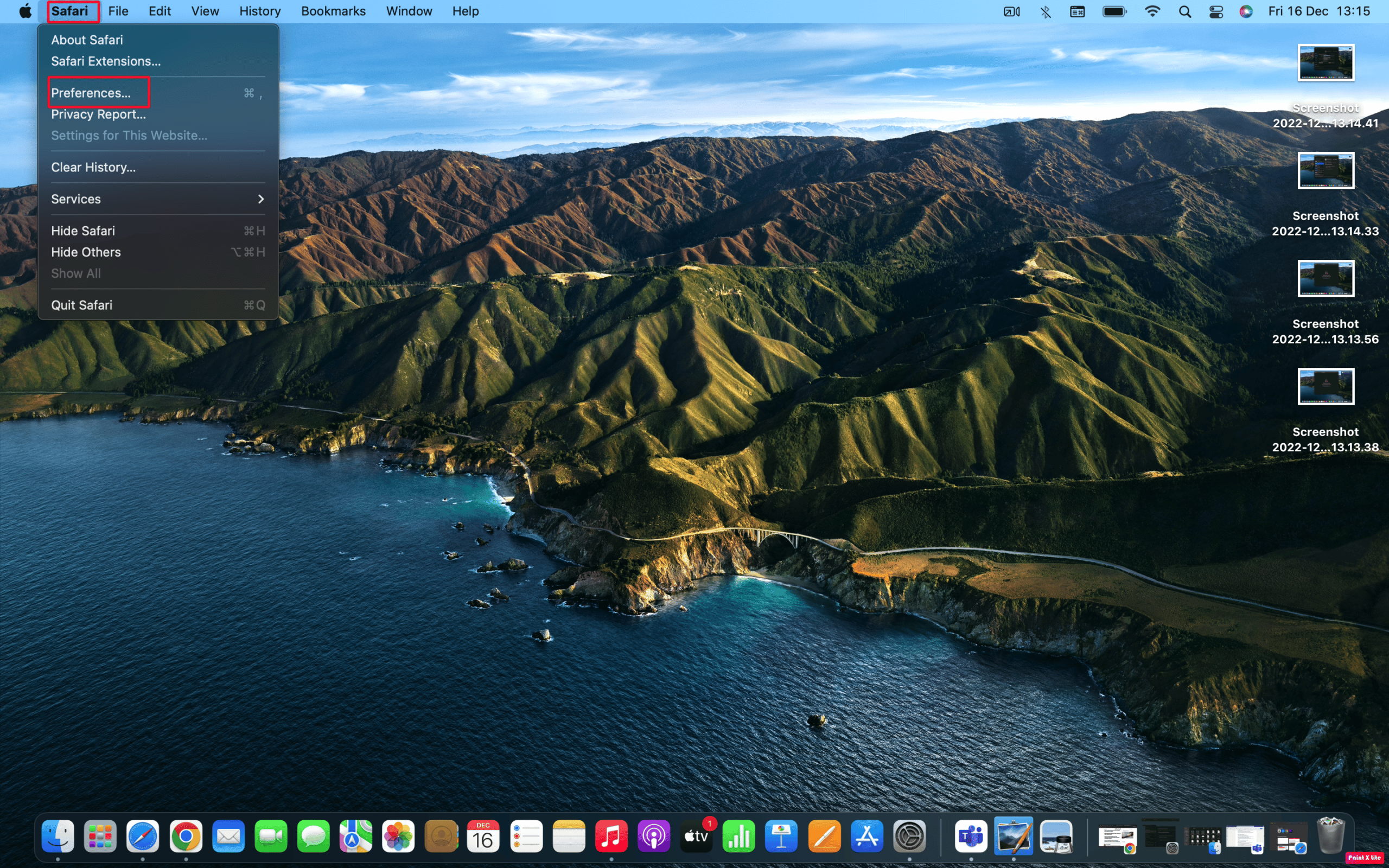
Task: Choose Preferences… from Safari menu
Action: point(91,93)
